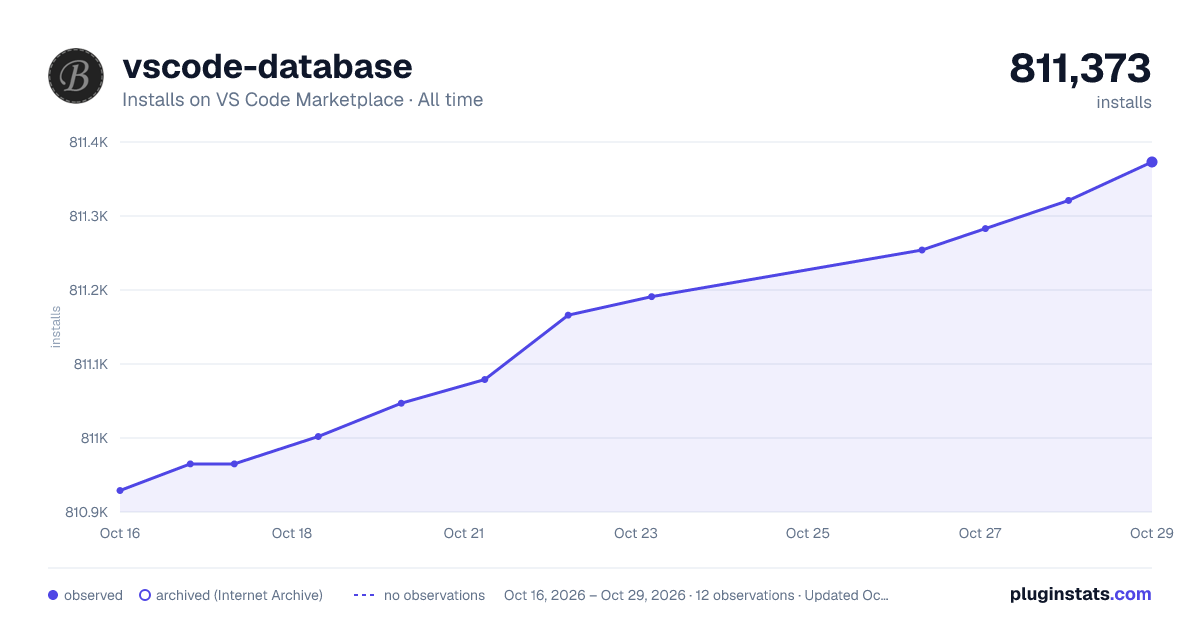Click the Oct 21 x-axis label

pyautogui.click(x=464, y=533)
